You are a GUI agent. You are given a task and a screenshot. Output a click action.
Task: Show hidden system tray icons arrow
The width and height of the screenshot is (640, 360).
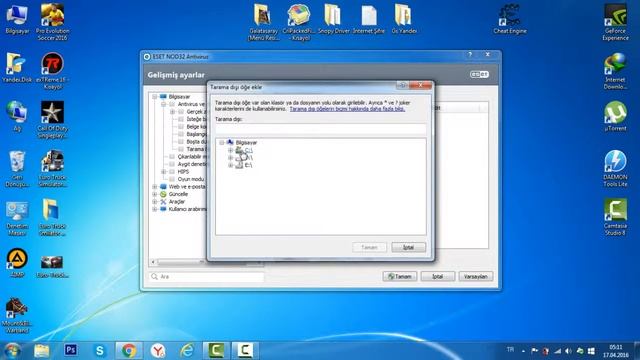point(523,351)
